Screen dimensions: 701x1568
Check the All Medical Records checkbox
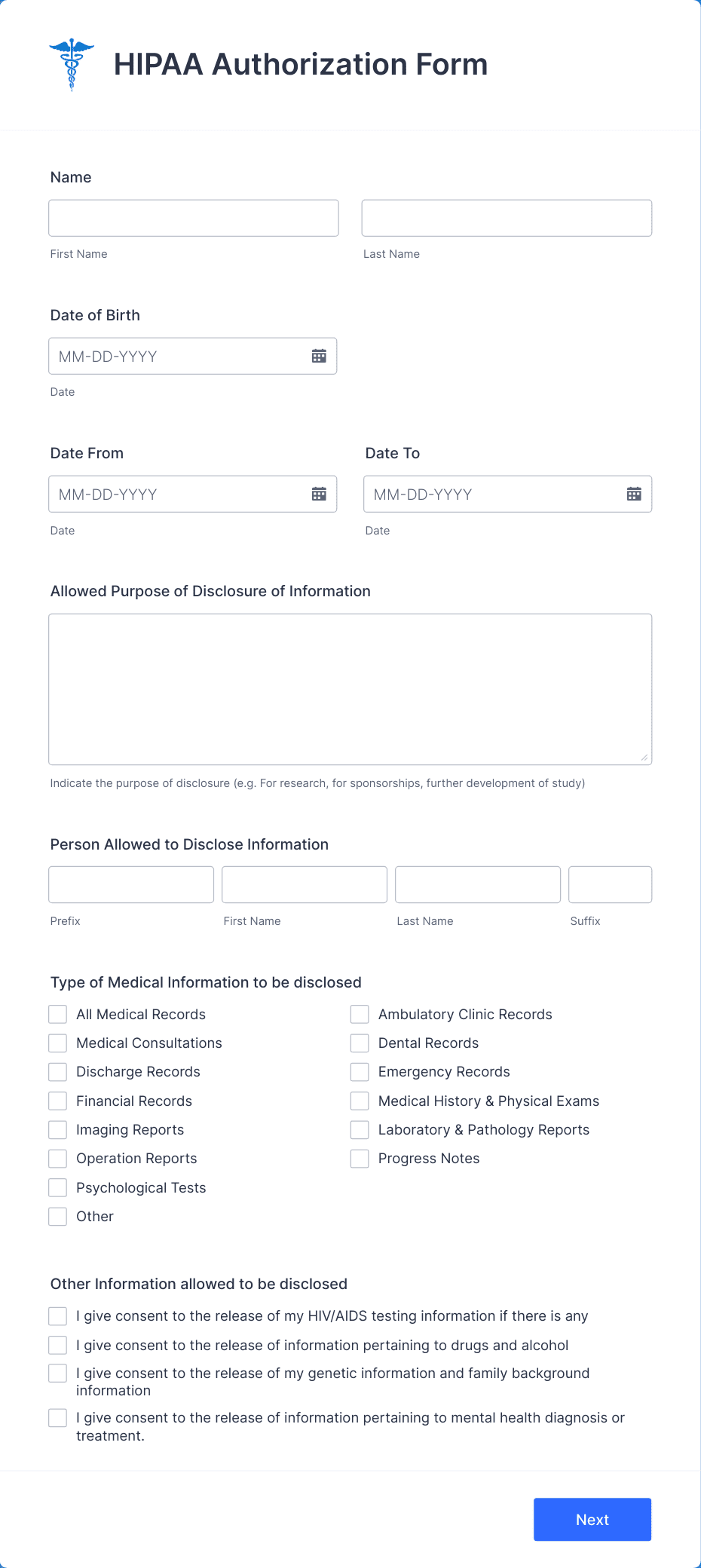(57, 1014)
